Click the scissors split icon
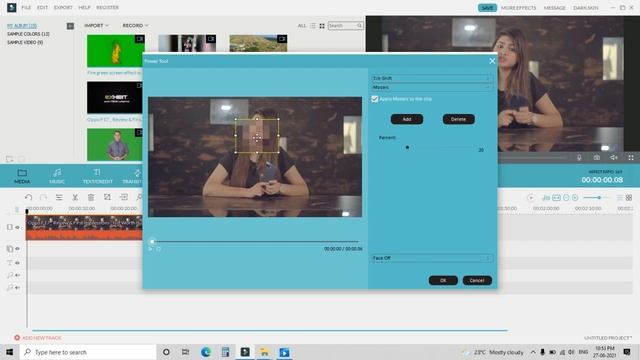The height and width of the screenshot is (360, 640). click(x=75, y=197)
